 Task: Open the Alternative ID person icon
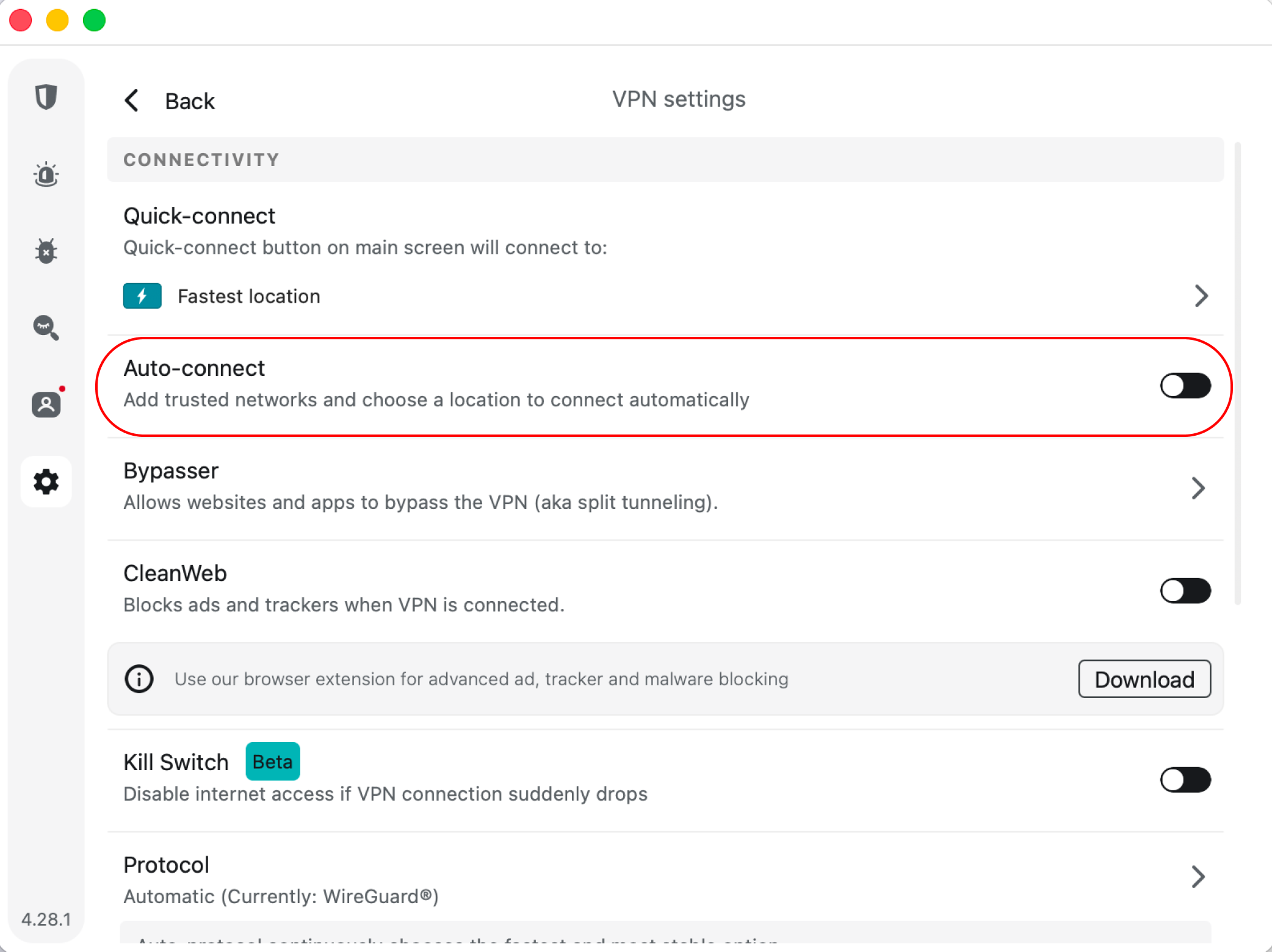point(46,404)
